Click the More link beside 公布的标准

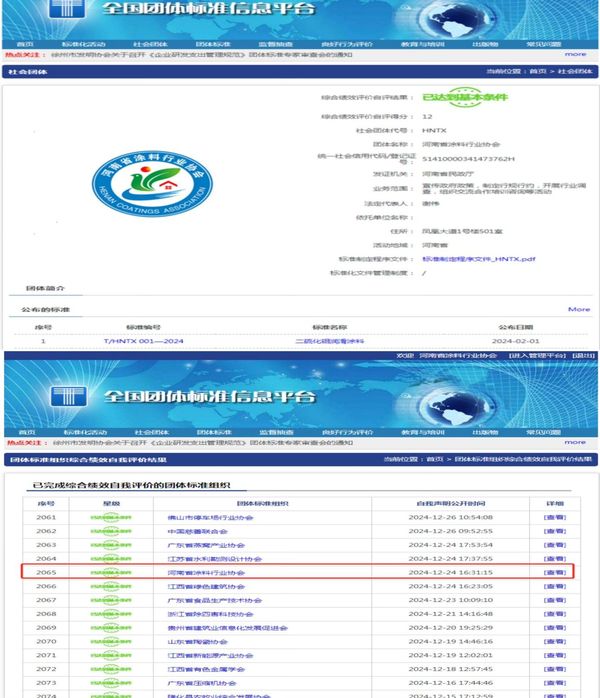pos(579,309)
